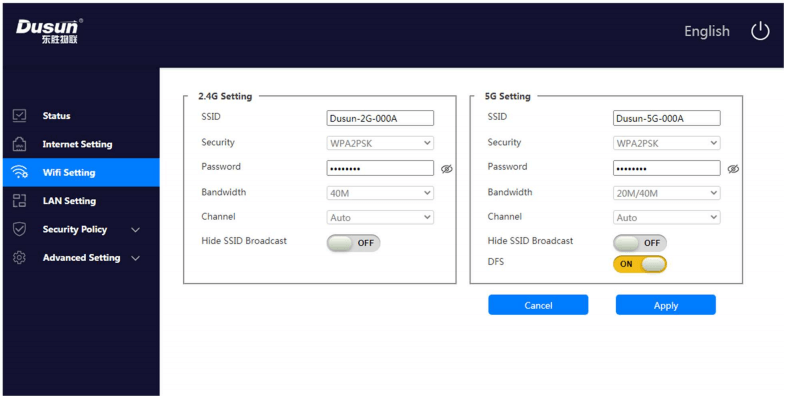The image size is (788, 400).
Task: Click the 5G SSID input field
Action: (666, 119)
